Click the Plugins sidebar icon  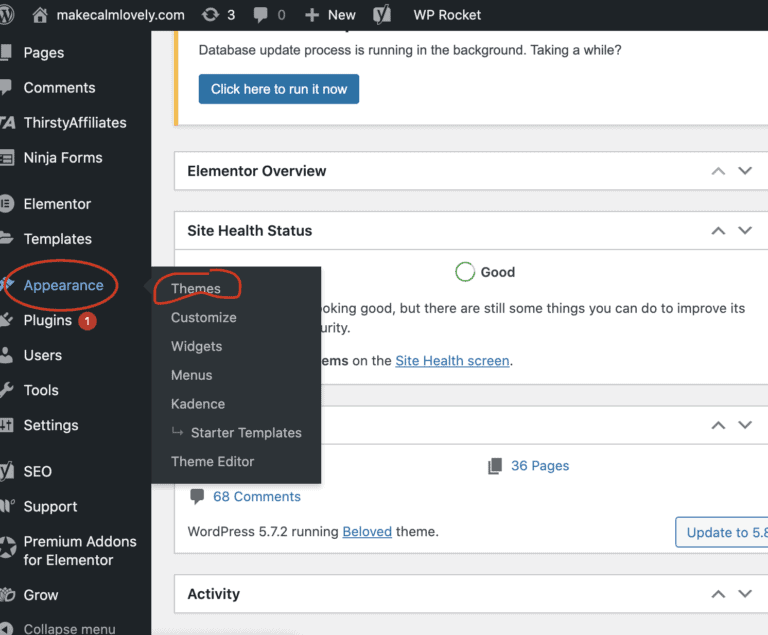[6, 320]
